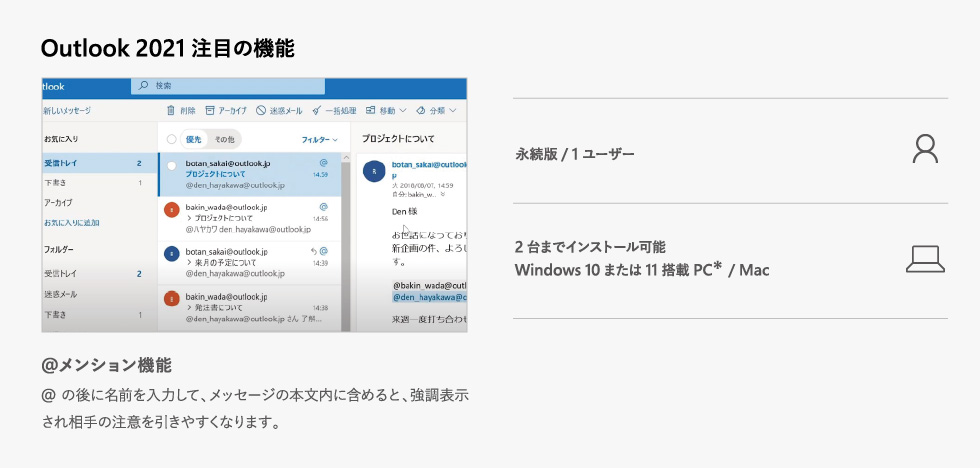Click the 一括処理 sweep button
This screenshot has height=468, width=980.
click(334, 111)
